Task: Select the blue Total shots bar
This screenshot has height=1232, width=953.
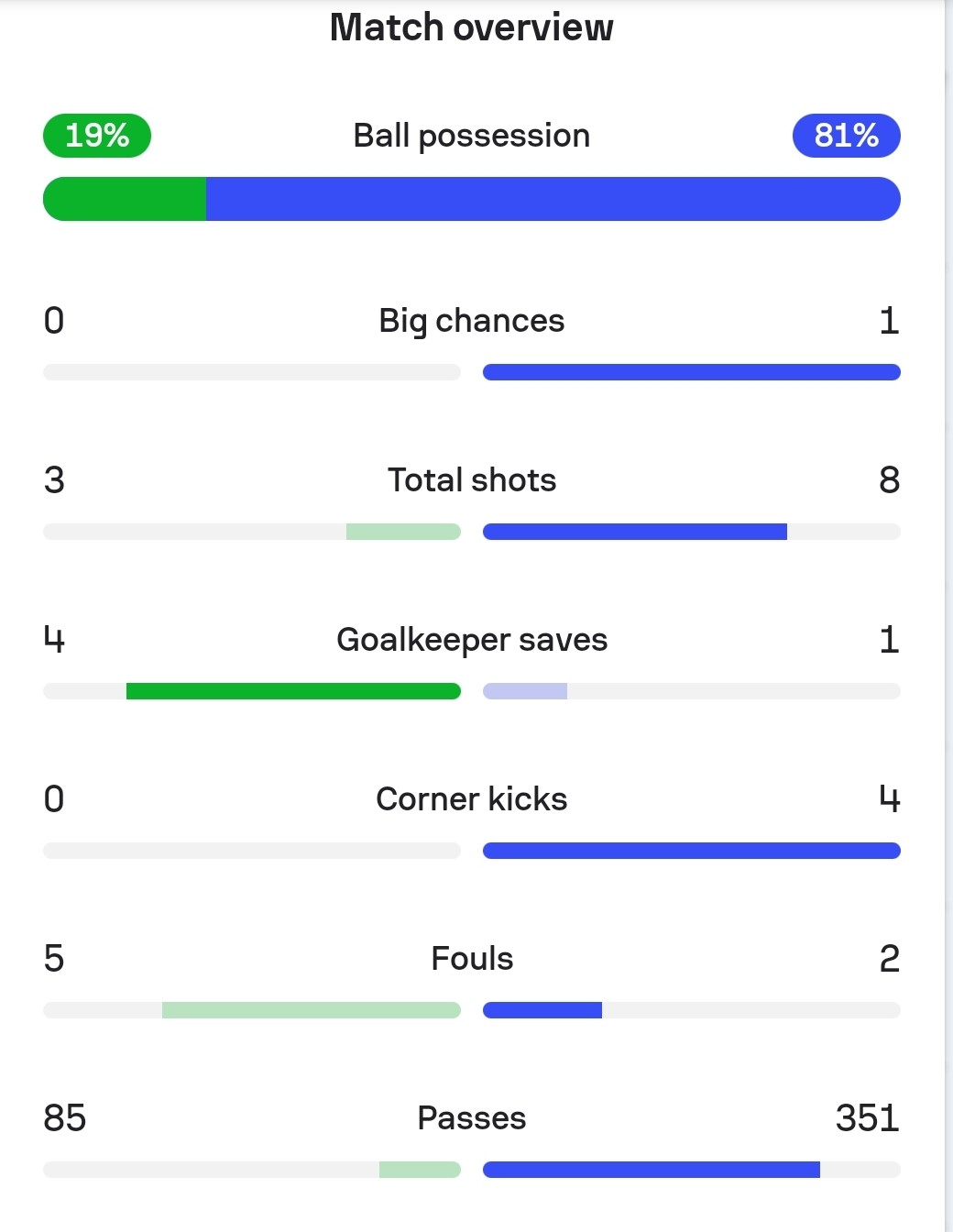Action: tap(635, 532)
